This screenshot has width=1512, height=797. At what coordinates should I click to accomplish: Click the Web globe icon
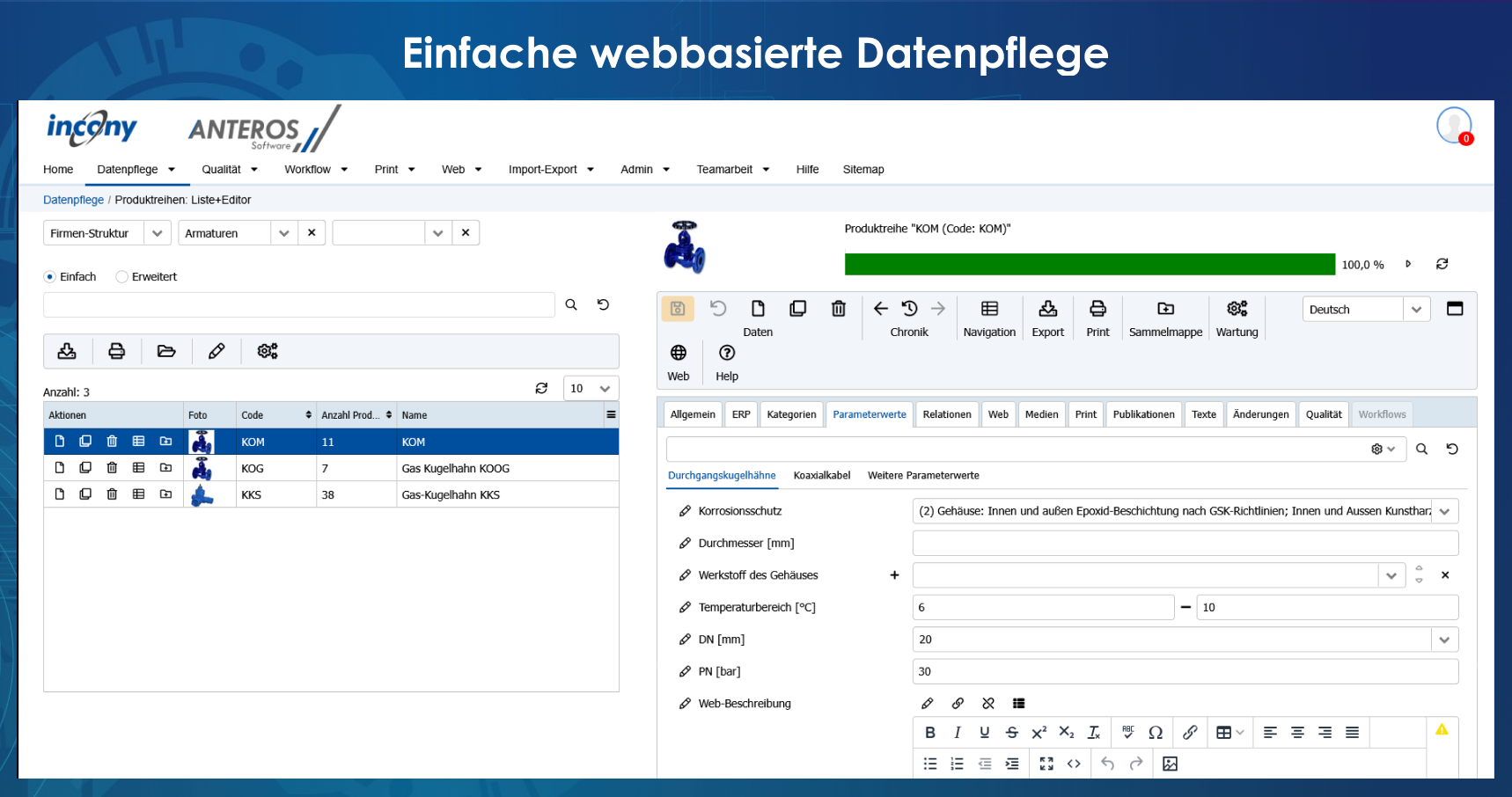coord(679,354)
